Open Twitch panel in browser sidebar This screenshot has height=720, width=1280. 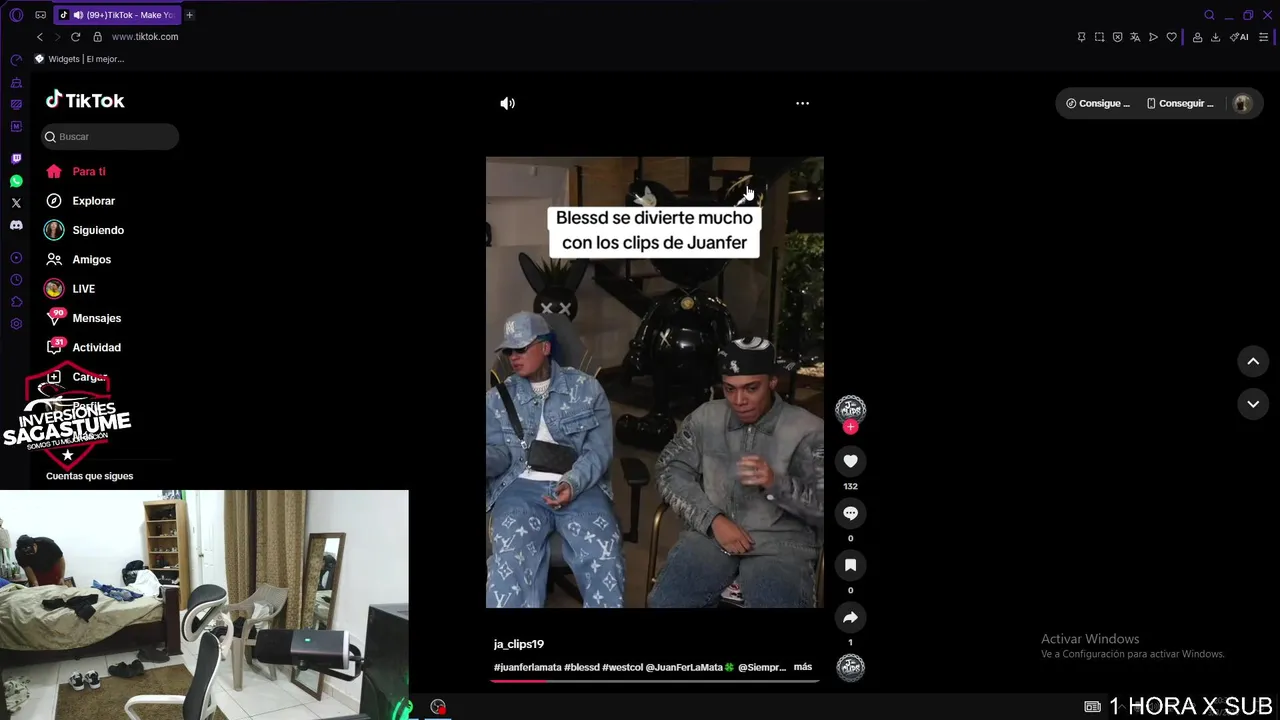point(16,159)
